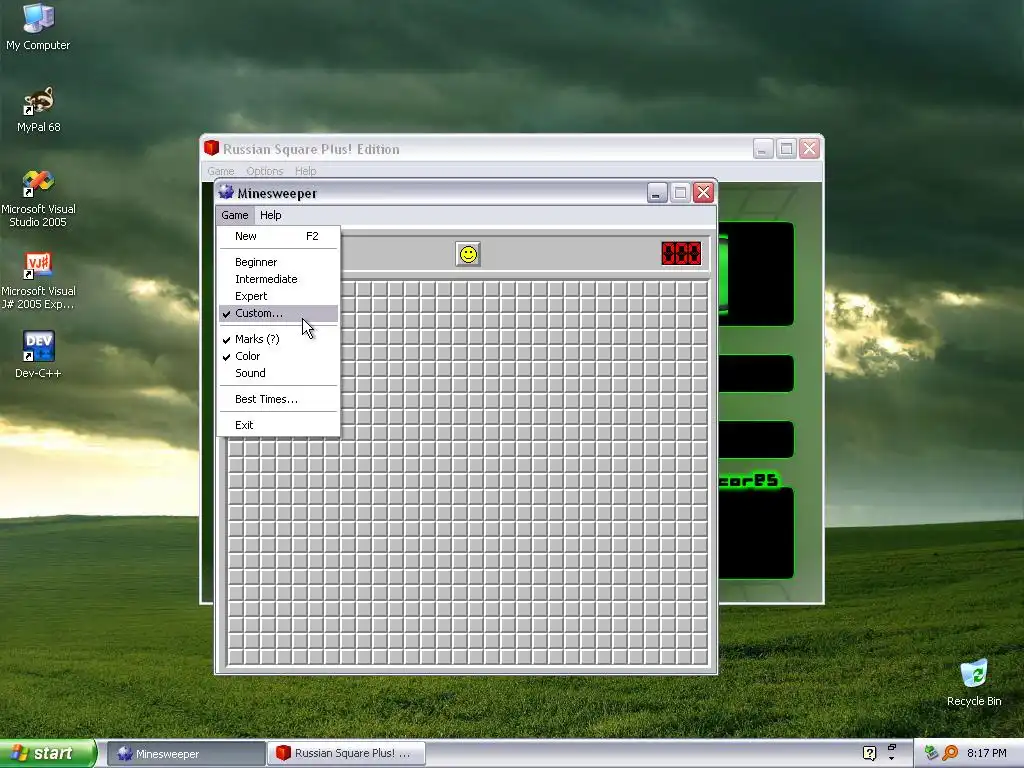Close the Russian Square Plus! window
Viewport: 1024px width, 768px height.
809,149
